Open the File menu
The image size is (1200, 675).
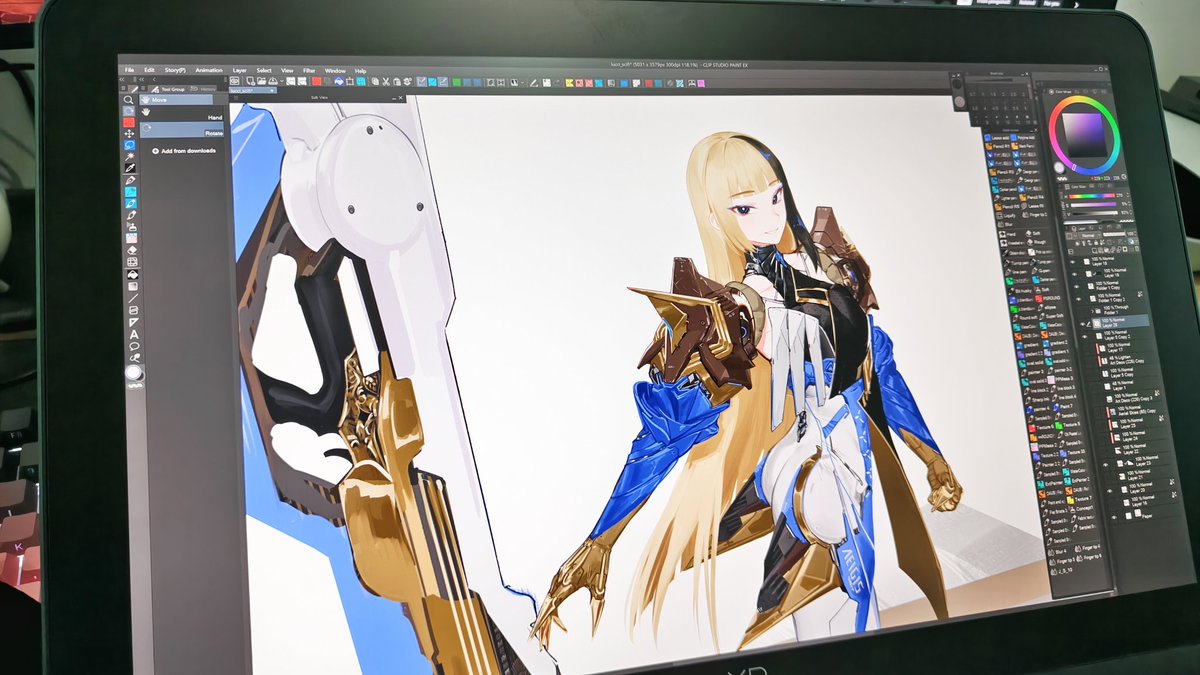pyautogui.click(x=129, y=70)
